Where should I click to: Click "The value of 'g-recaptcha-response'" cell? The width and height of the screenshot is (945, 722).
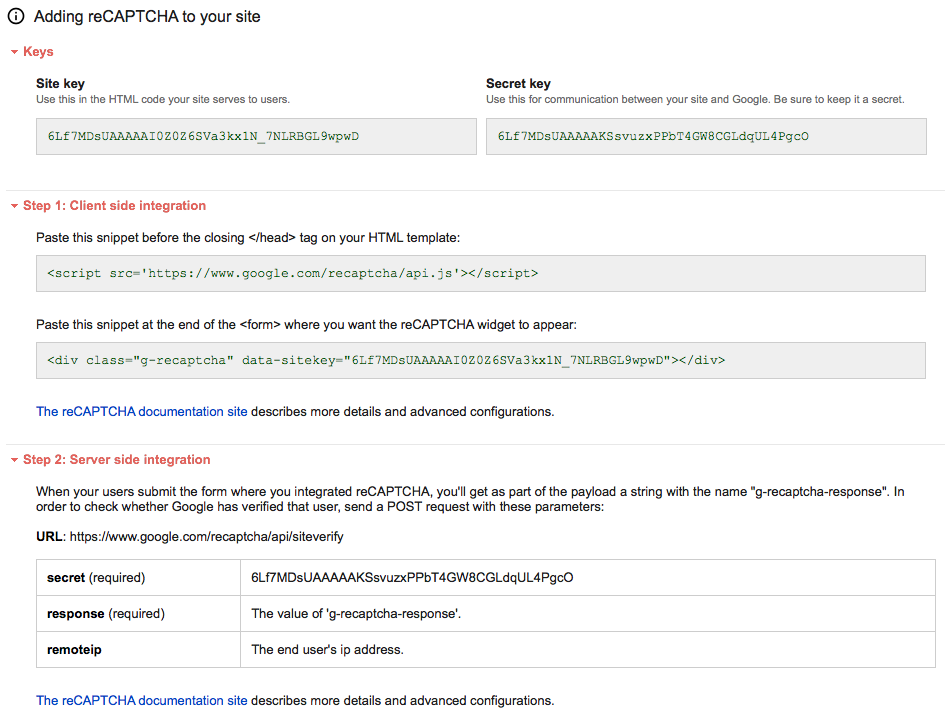(588, 614)
